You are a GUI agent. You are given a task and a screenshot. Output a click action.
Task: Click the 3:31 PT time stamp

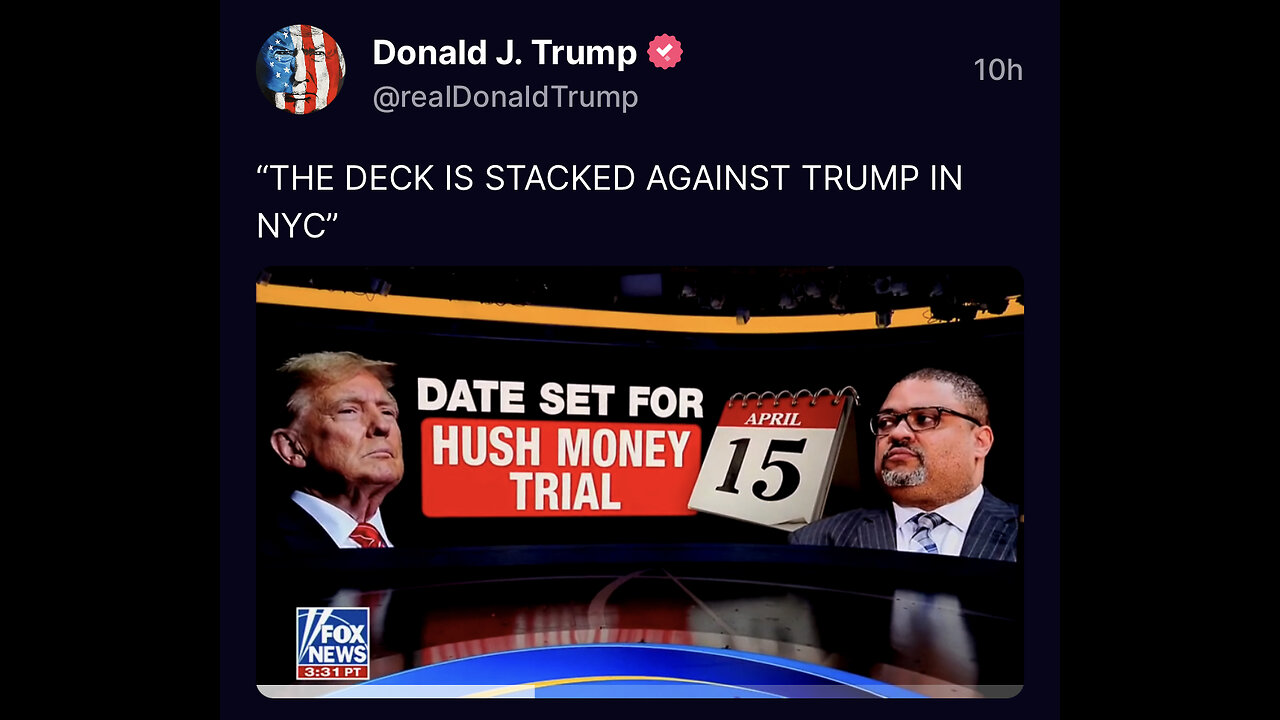[333, 671]
